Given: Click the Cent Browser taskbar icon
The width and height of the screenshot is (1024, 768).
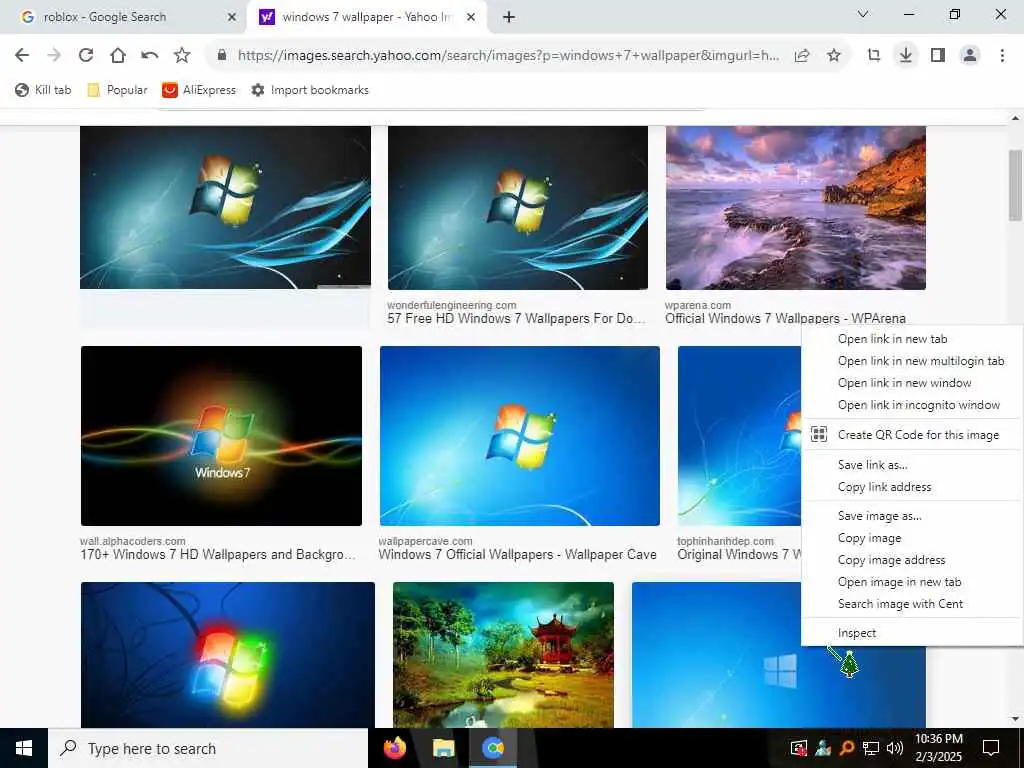Looking at the screenshot, I should (x=494, y=748).
